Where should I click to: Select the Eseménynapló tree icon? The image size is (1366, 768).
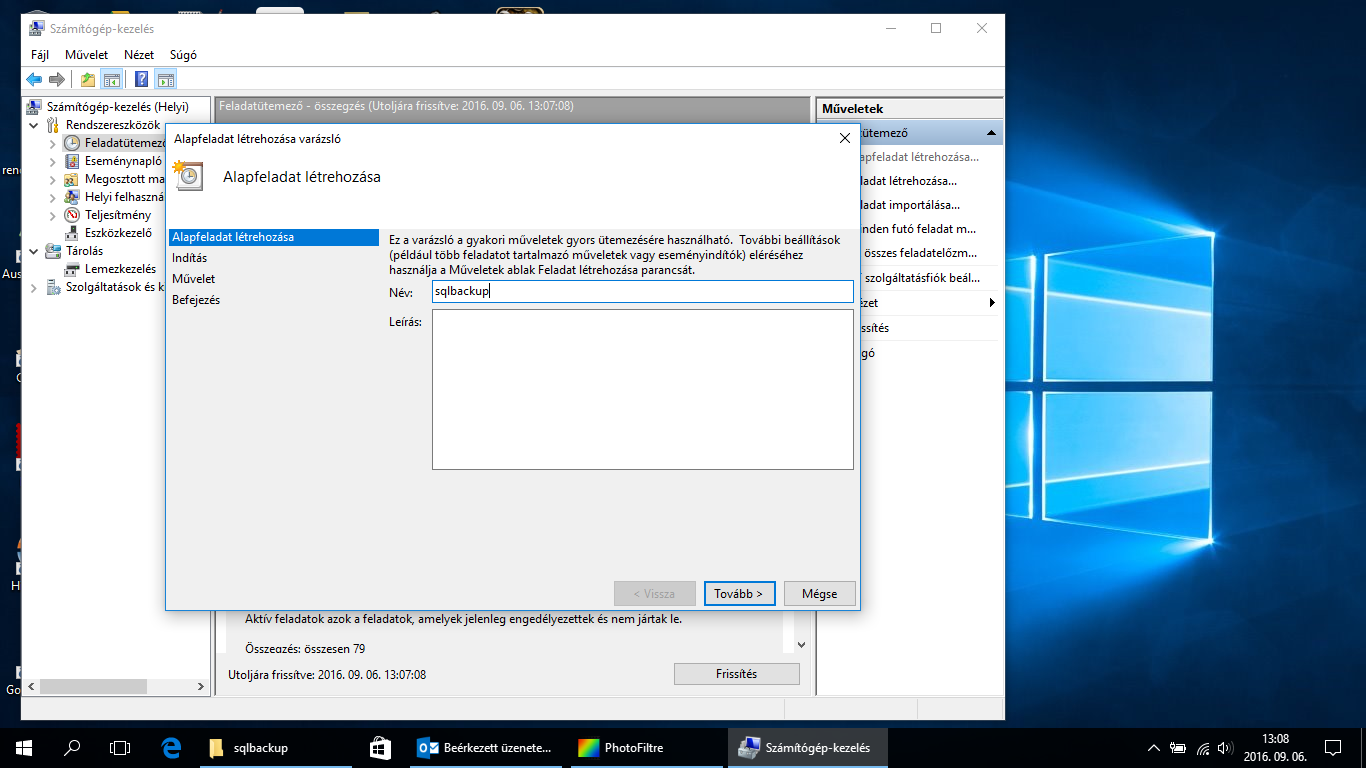click(72, 161)
